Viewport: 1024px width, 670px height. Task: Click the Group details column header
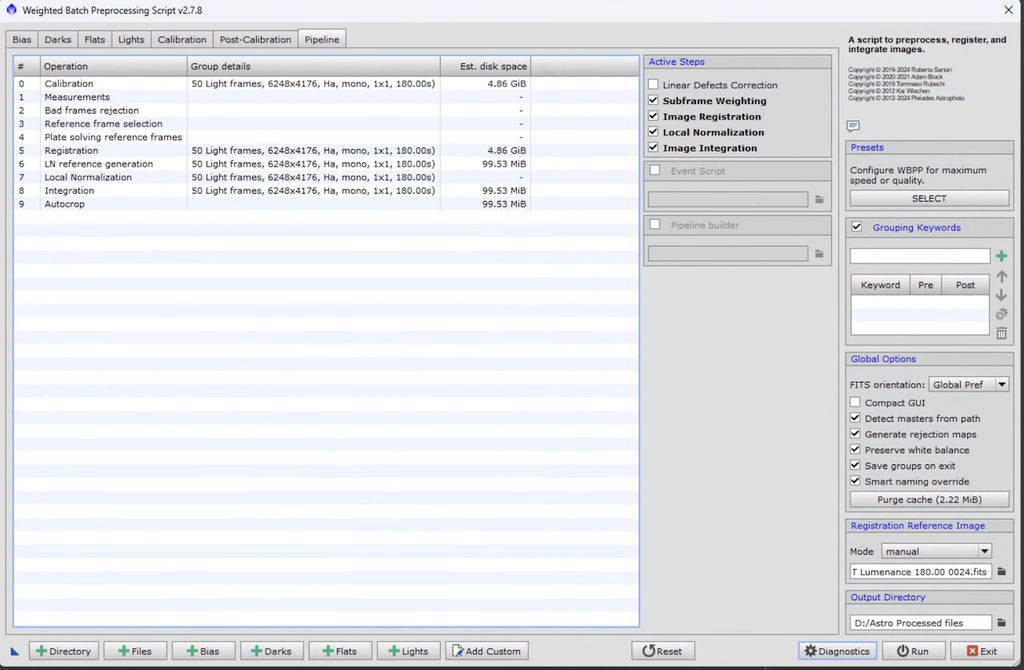[x=313, y=66]
